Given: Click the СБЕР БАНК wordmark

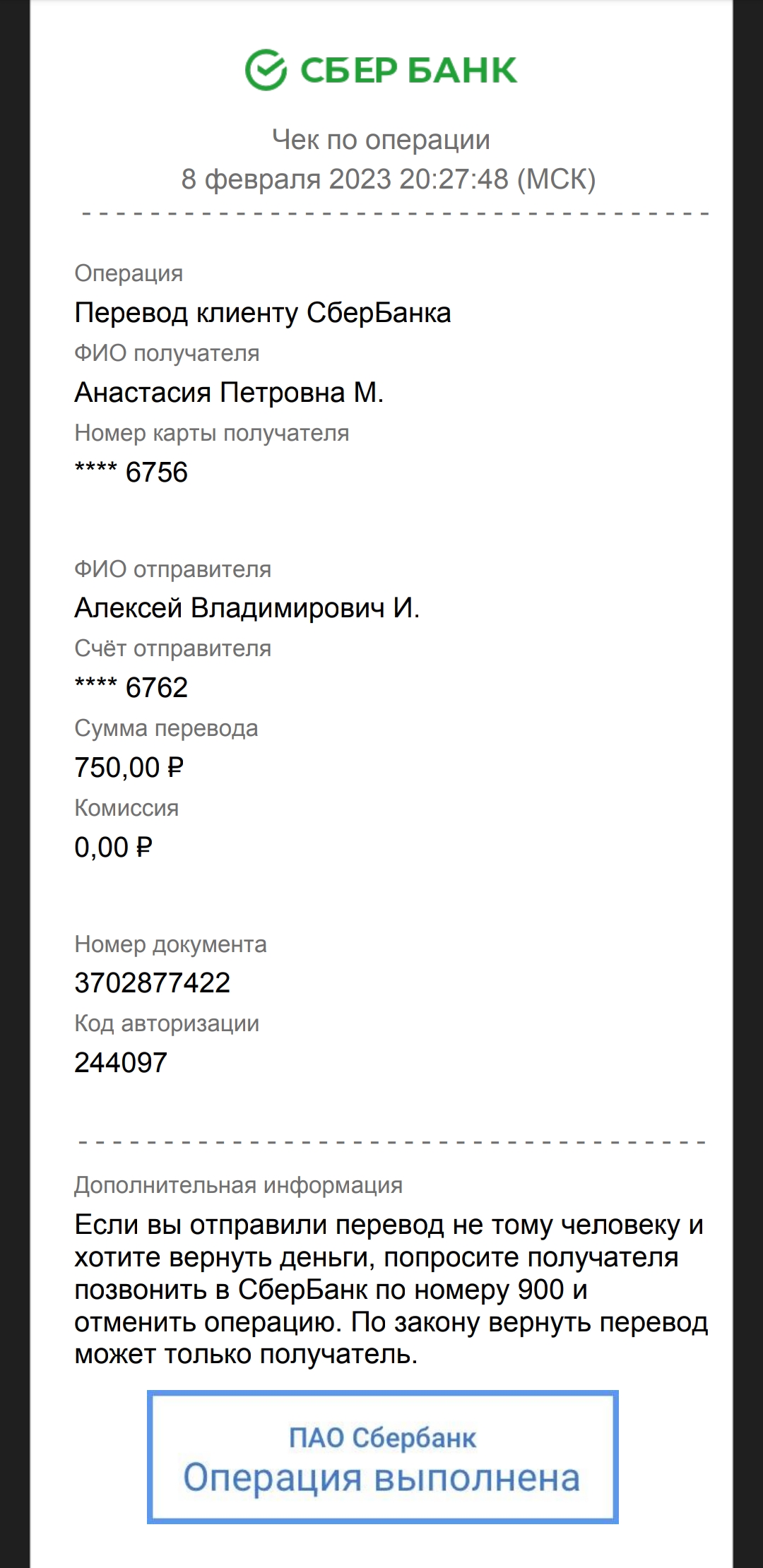Looking at the screenshot, I should tap(409, 71).
